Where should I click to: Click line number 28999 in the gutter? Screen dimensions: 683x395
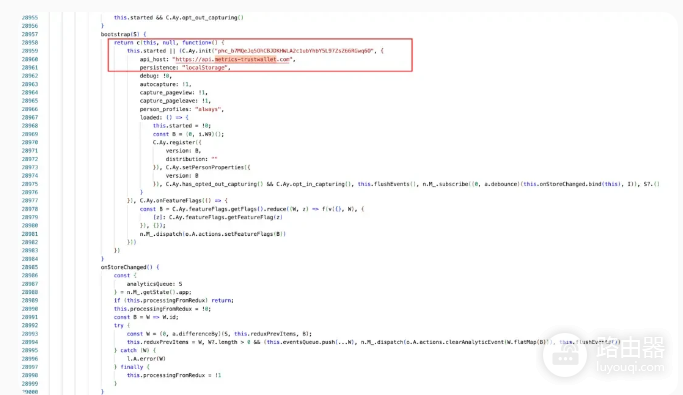point(30,384)
